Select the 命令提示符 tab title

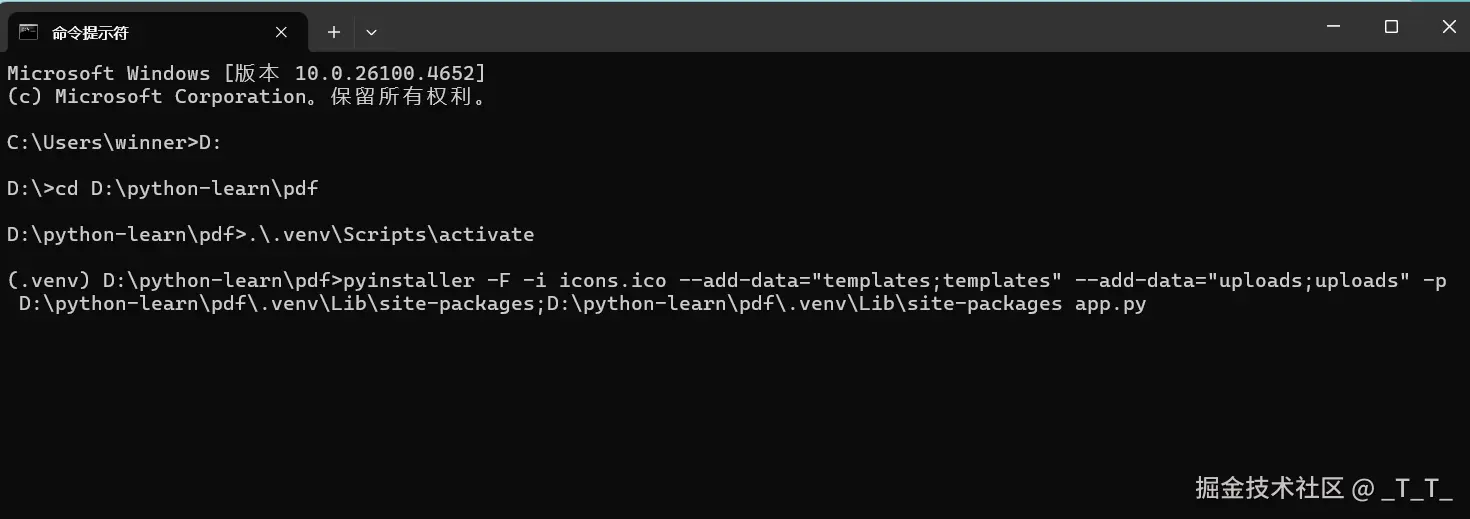click(90, 32)
